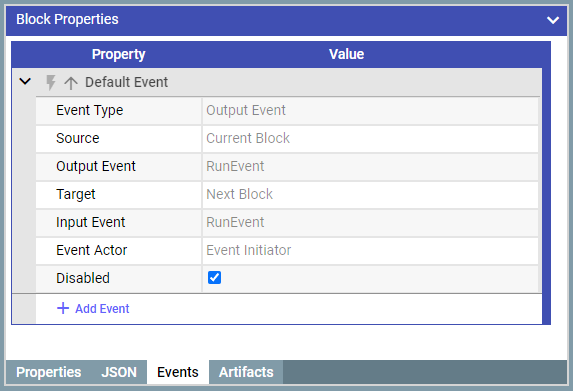
Task: Click the Property column header
Action: point(118,54)
